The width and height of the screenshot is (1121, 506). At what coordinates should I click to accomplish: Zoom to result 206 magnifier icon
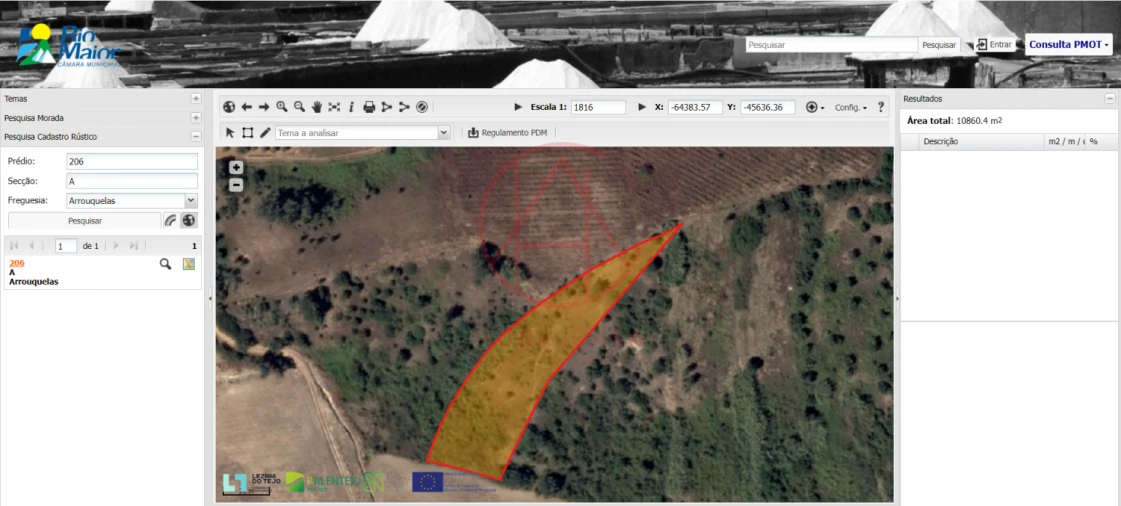[x=166, y=264]
